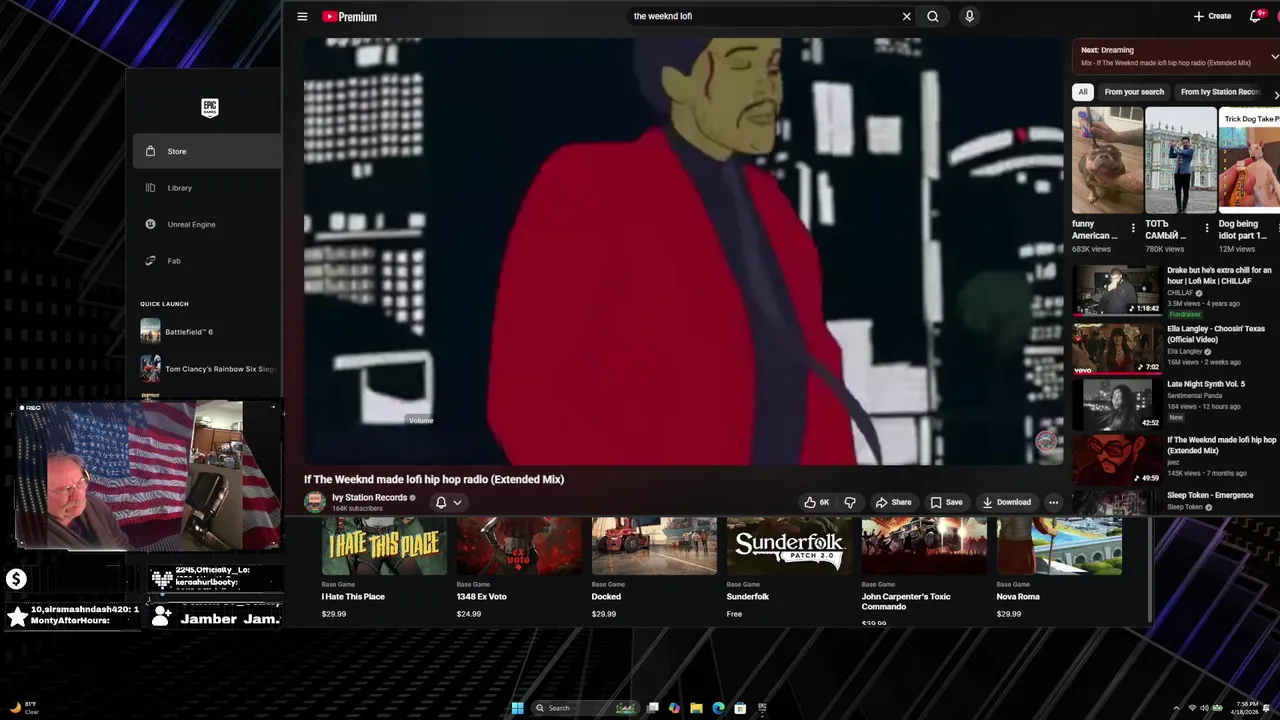This screenshot has width=1280, height=720.
Task: Start voice search with the microphone icon
Action: pyautogui.click(x=969, y=16)
